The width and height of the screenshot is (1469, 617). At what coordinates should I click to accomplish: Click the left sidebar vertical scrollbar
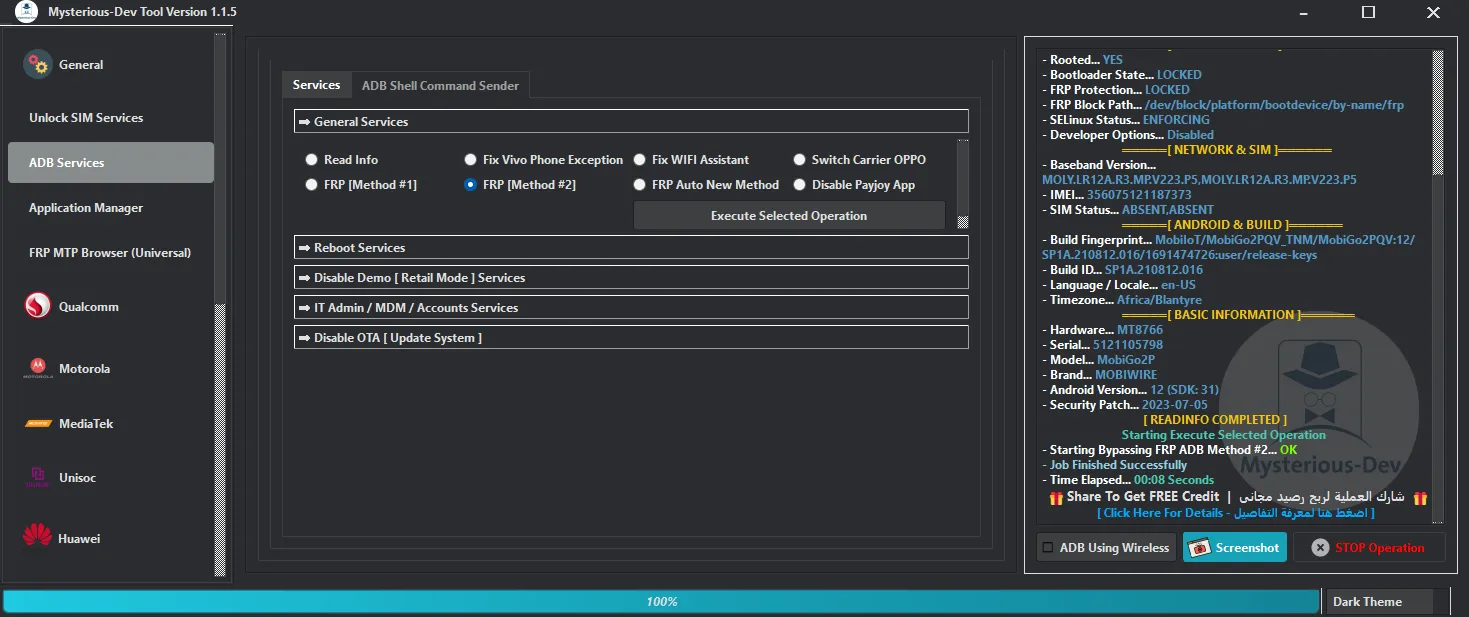pyautogui.click(x=220, y=305)
